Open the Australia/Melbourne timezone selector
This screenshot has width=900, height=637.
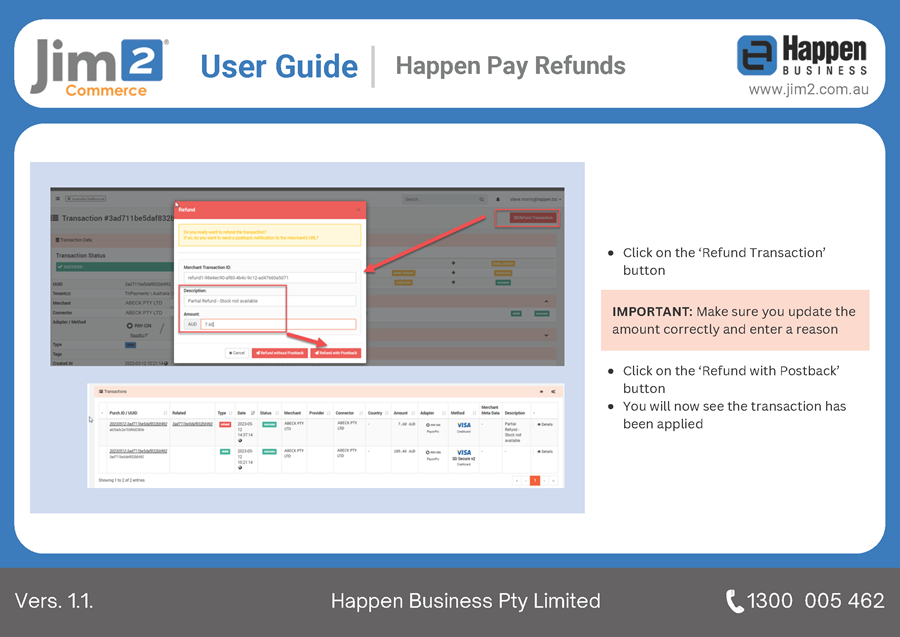[86, 199]
